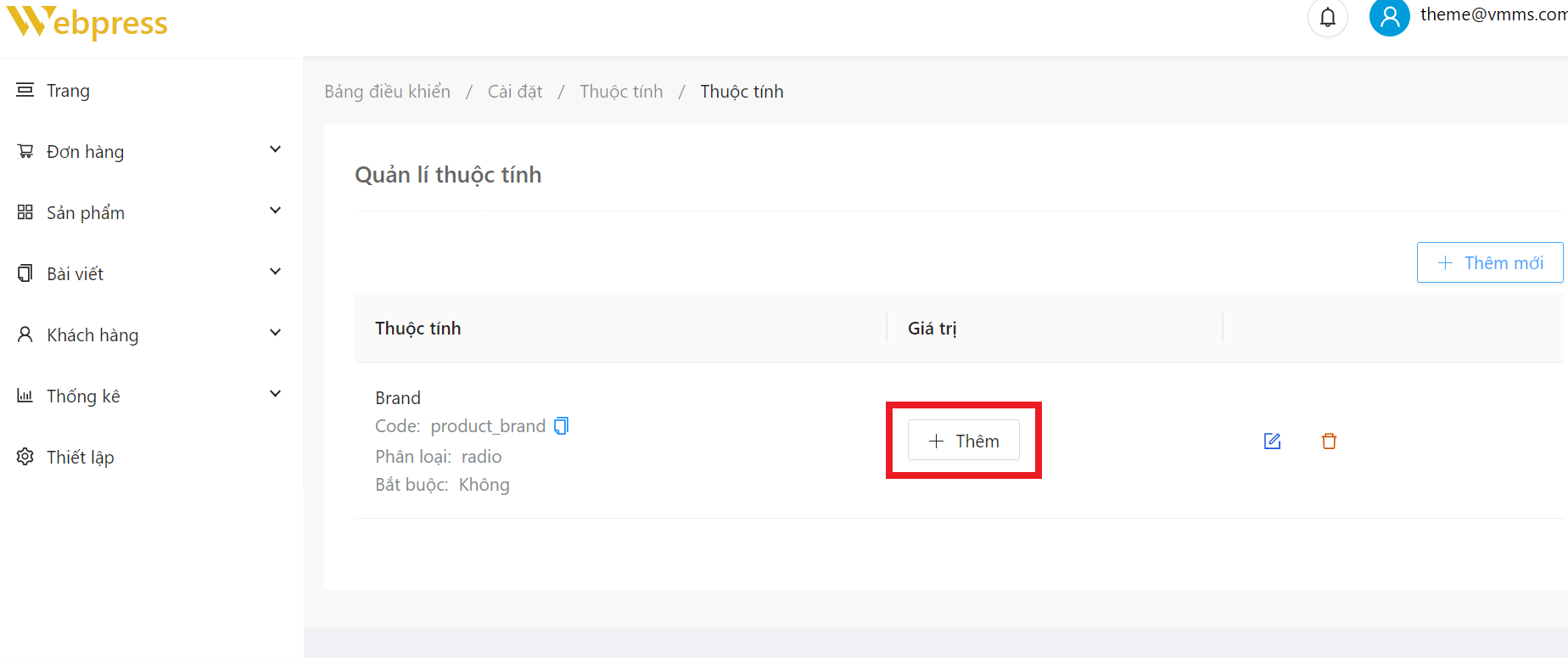Expand the Đơn hàng menu chevron
This screenshot has height=658, width=1568.
275,149
